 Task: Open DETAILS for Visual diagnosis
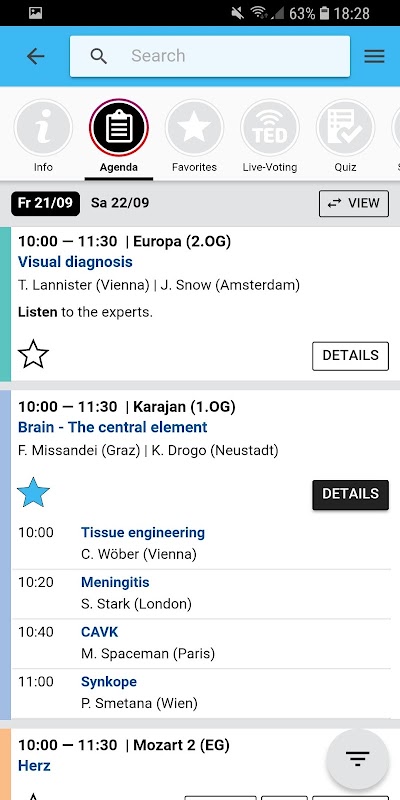[x=351, y=356]
